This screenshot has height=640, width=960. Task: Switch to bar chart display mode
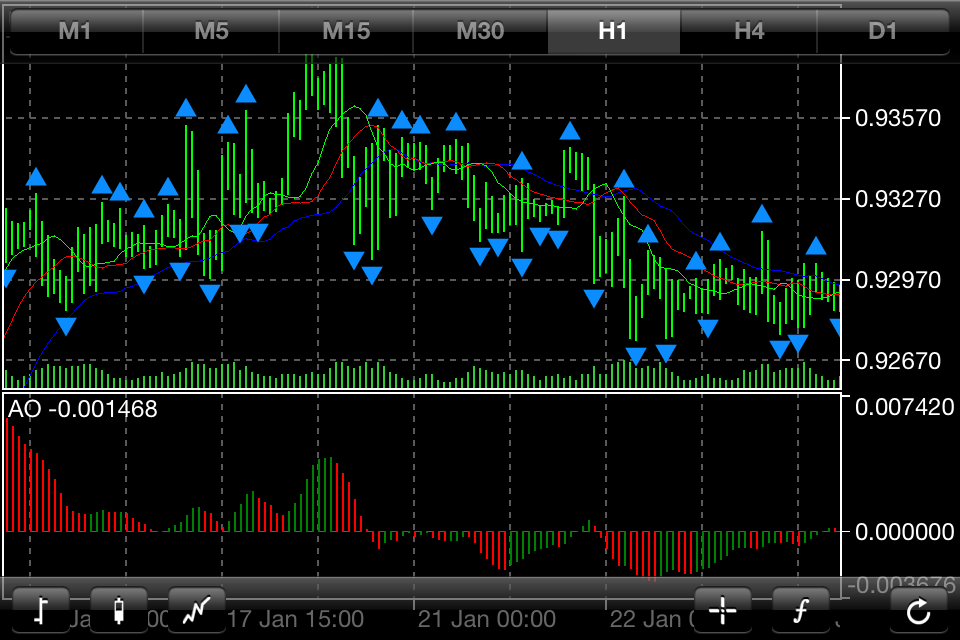click(x=41, y=609)
